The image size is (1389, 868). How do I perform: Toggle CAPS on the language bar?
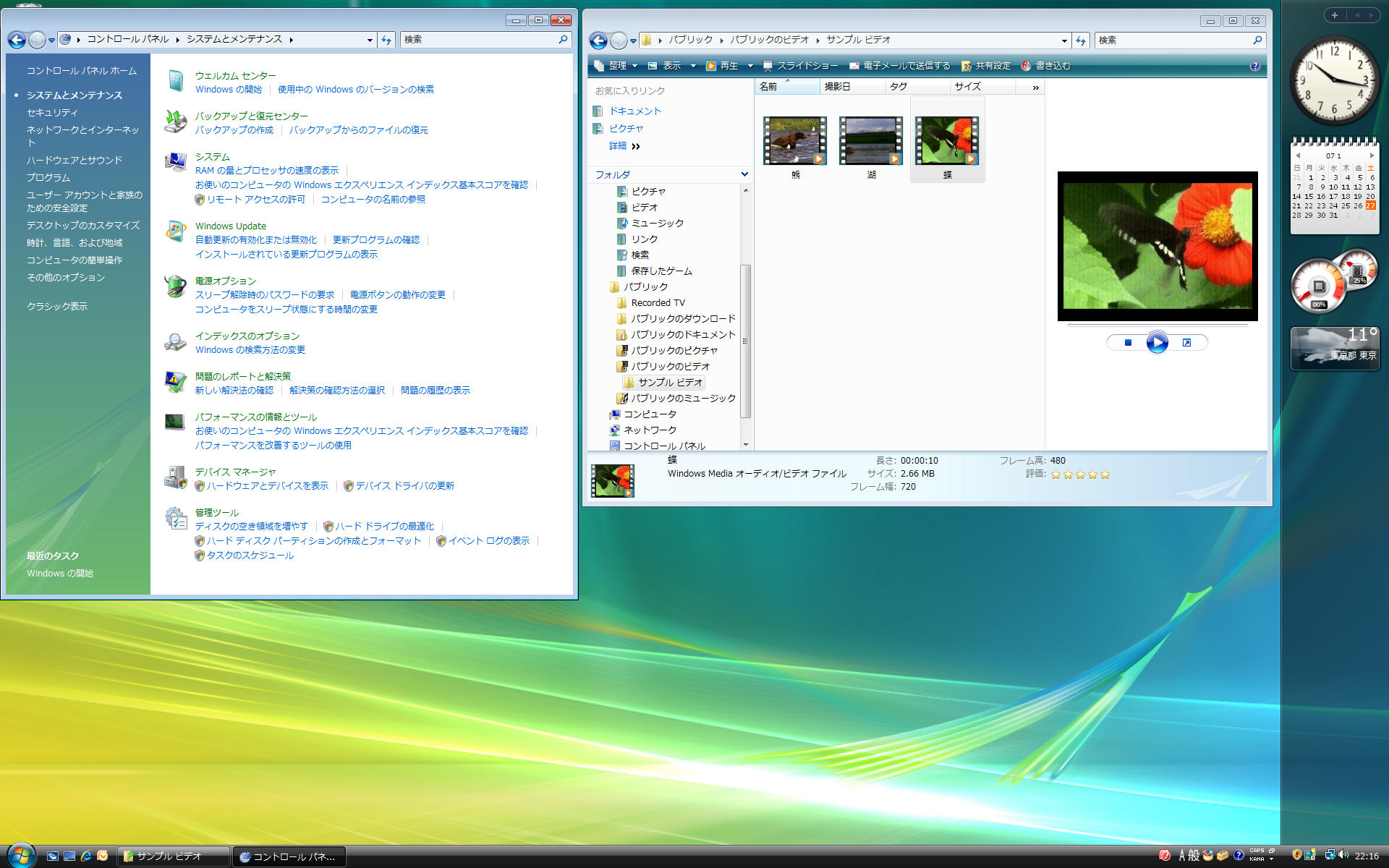point(1255,851)
